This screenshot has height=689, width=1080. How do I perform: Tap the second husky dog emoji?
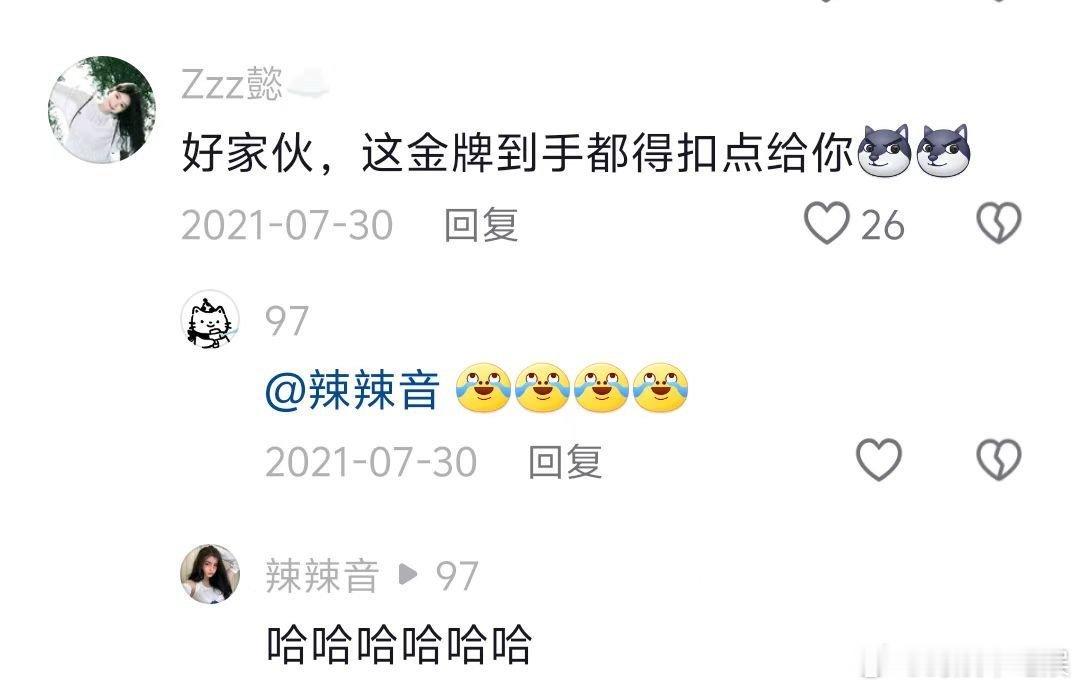click(943, 151)
